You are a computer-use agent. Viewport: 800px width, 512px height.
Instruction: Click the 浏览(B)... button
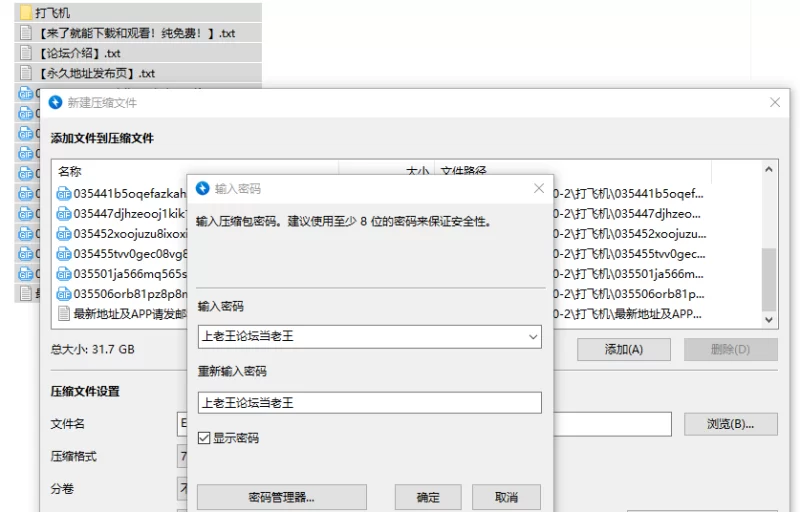[731, 424]
